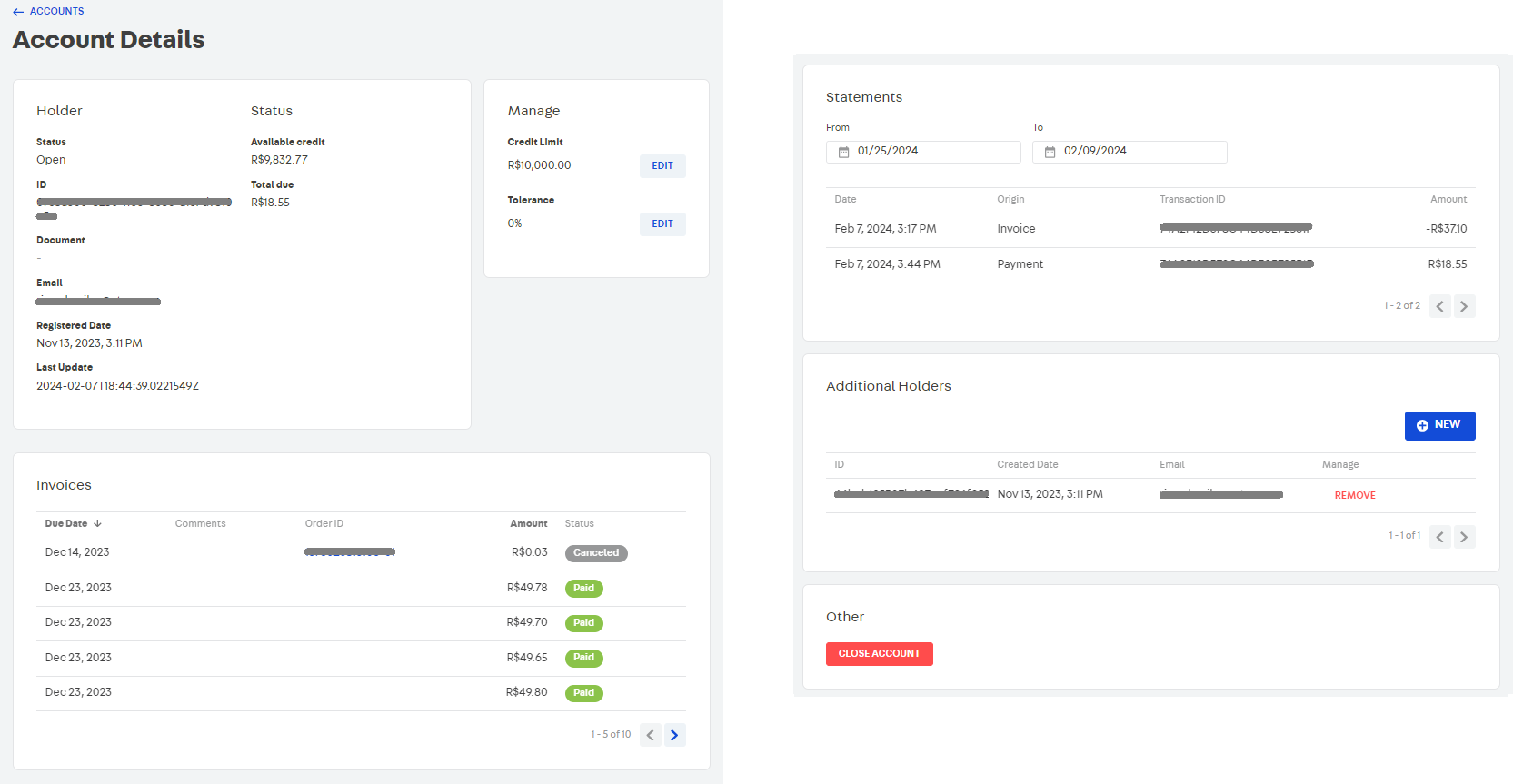Go to next page of Additional Holders
Viewport: 1533px width, 784px height.
[1464, 537]
